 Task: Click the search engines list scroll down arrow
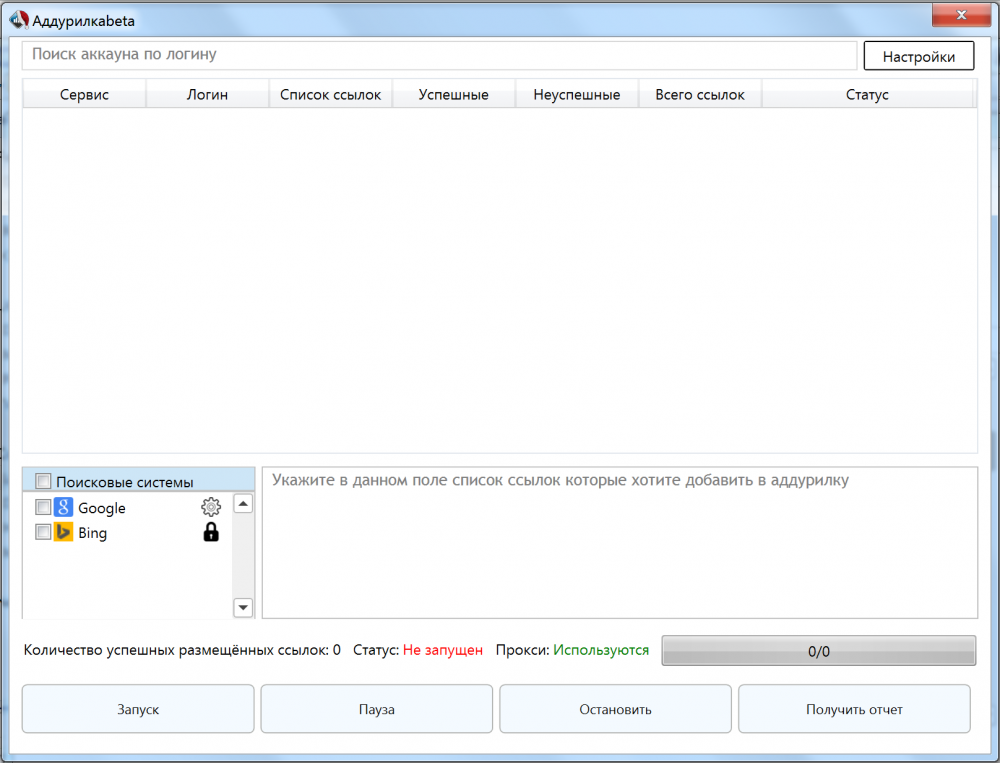point(243,607)
